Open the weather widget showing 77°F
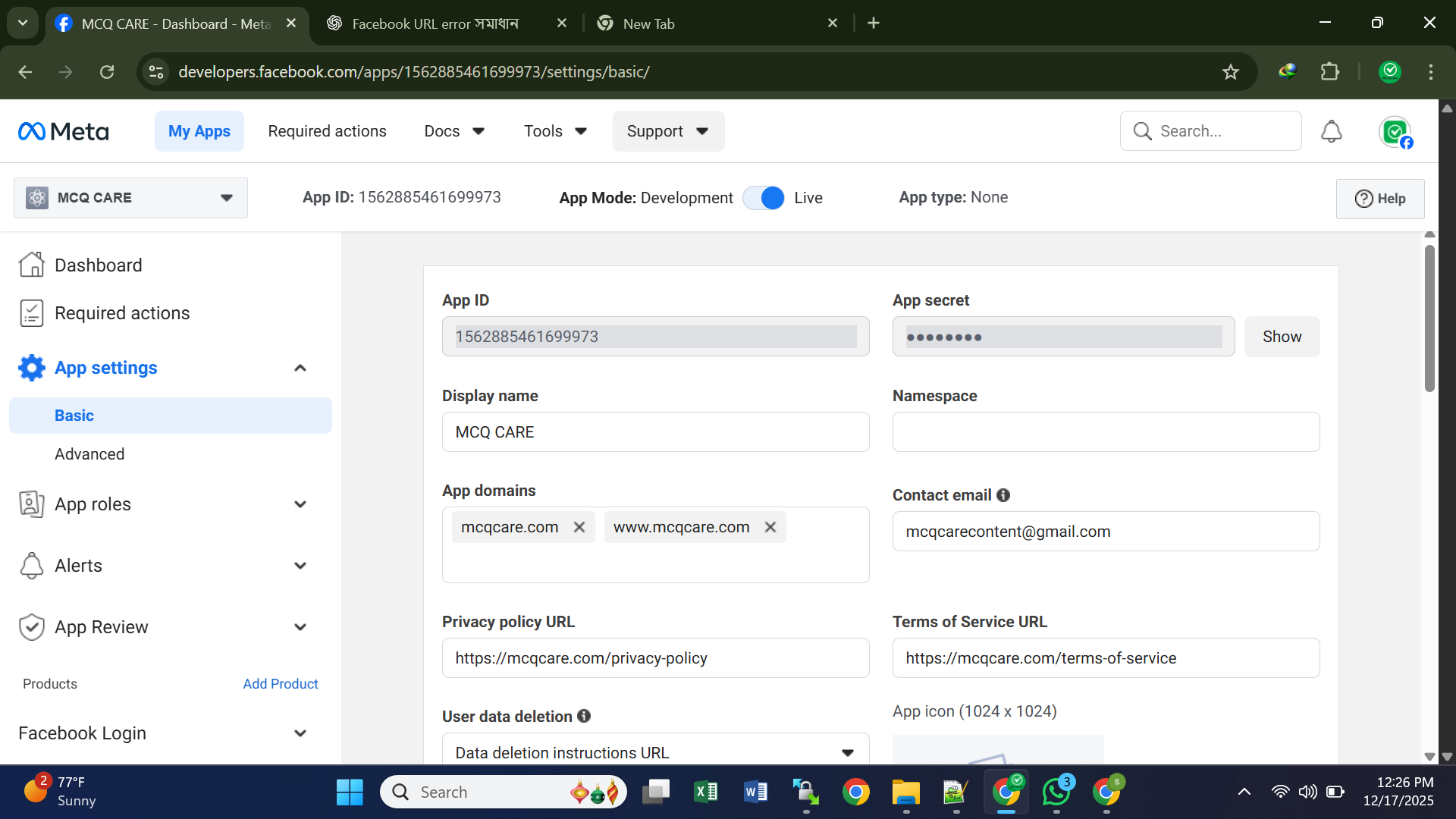 (x=61, y=792)
